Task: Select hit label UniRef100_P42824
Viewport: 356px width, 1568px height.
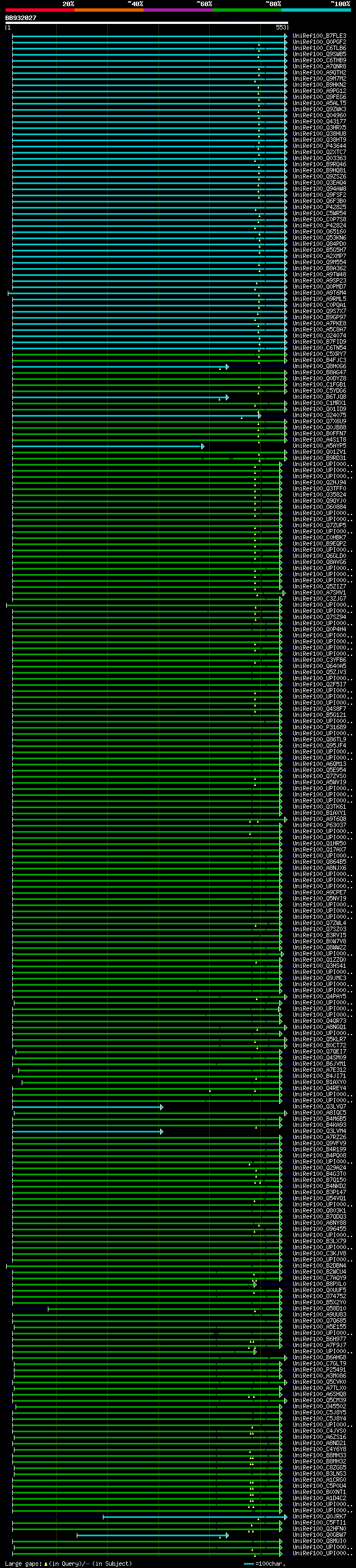Action: point(319,225)
